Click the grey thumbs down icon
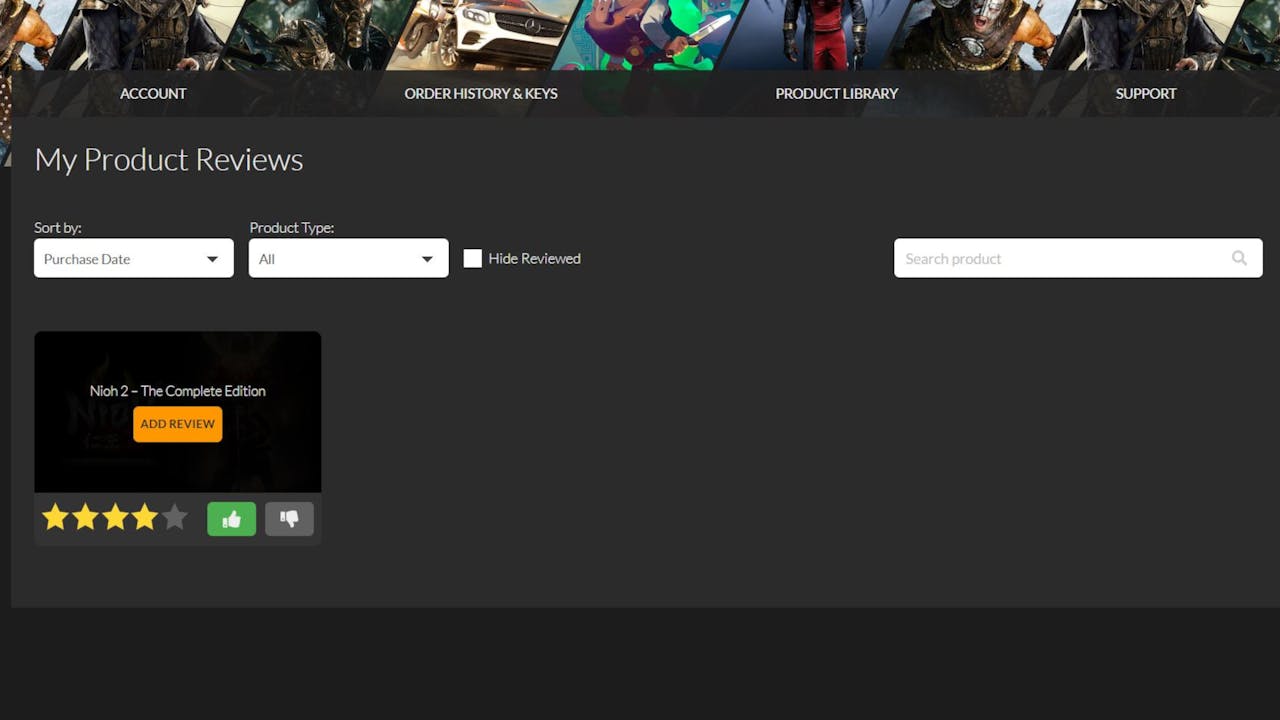Viewport: 1280px width, 720px height. pos(290,519)
